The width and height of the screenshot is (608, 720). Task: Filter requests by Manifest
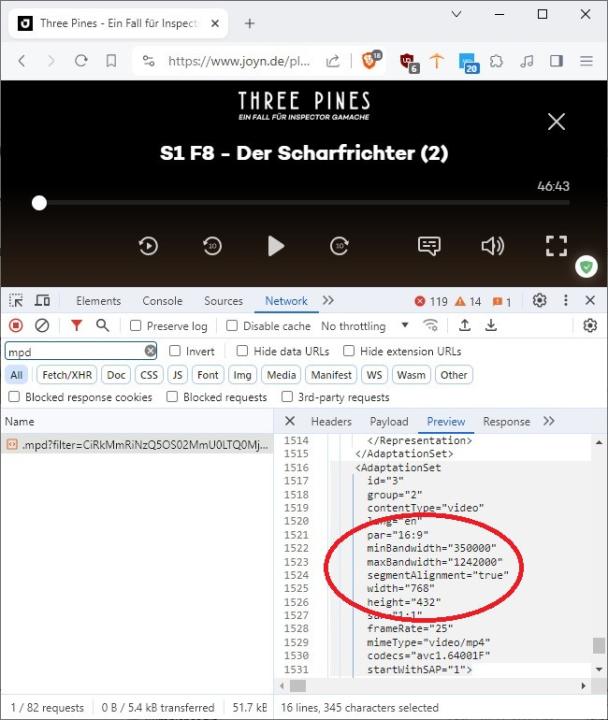[x=331, y=375]
